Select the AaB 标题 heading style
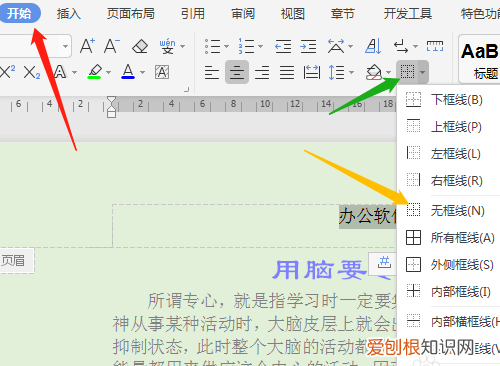Image resolution: width=500 pixels, height=366 pixels. coord(479,59)
